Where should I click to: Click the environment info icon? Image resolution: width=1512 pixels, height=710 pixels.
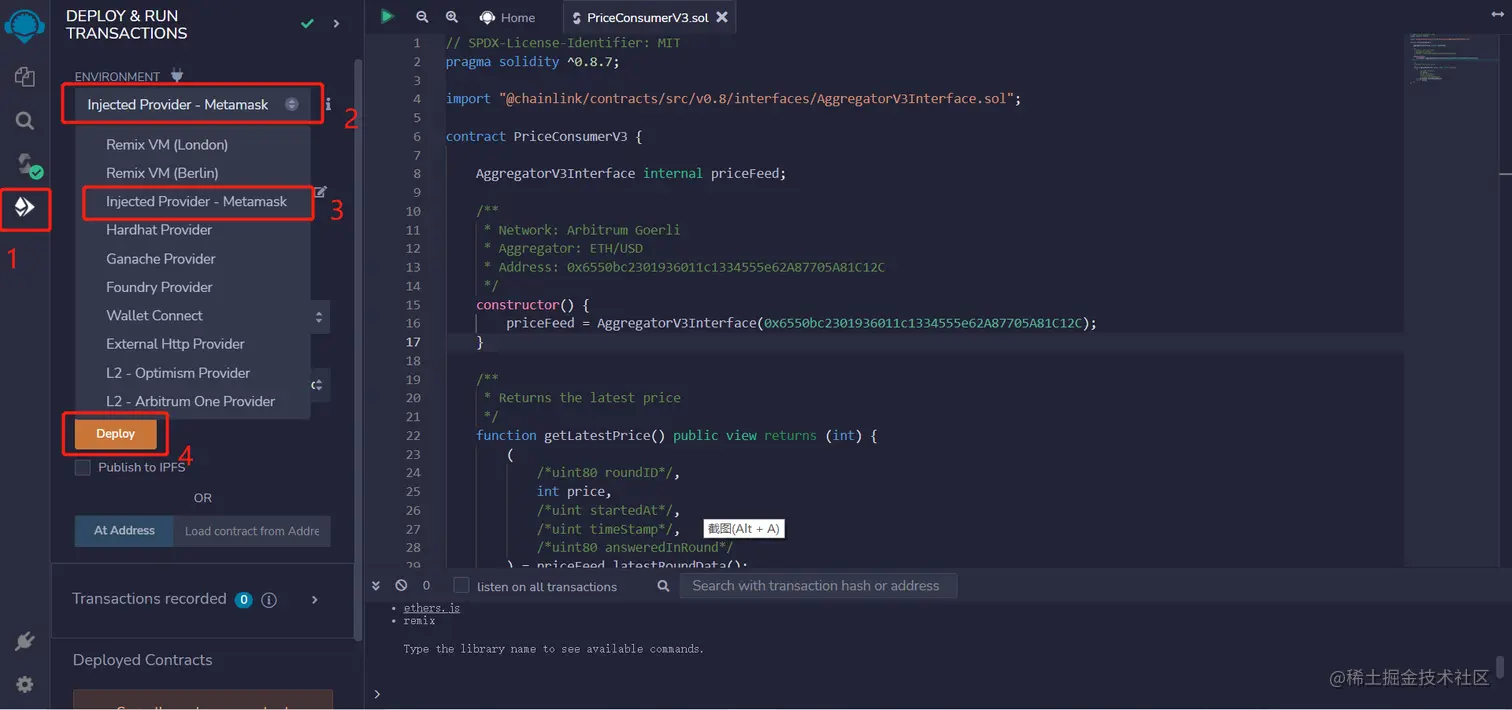328,104
